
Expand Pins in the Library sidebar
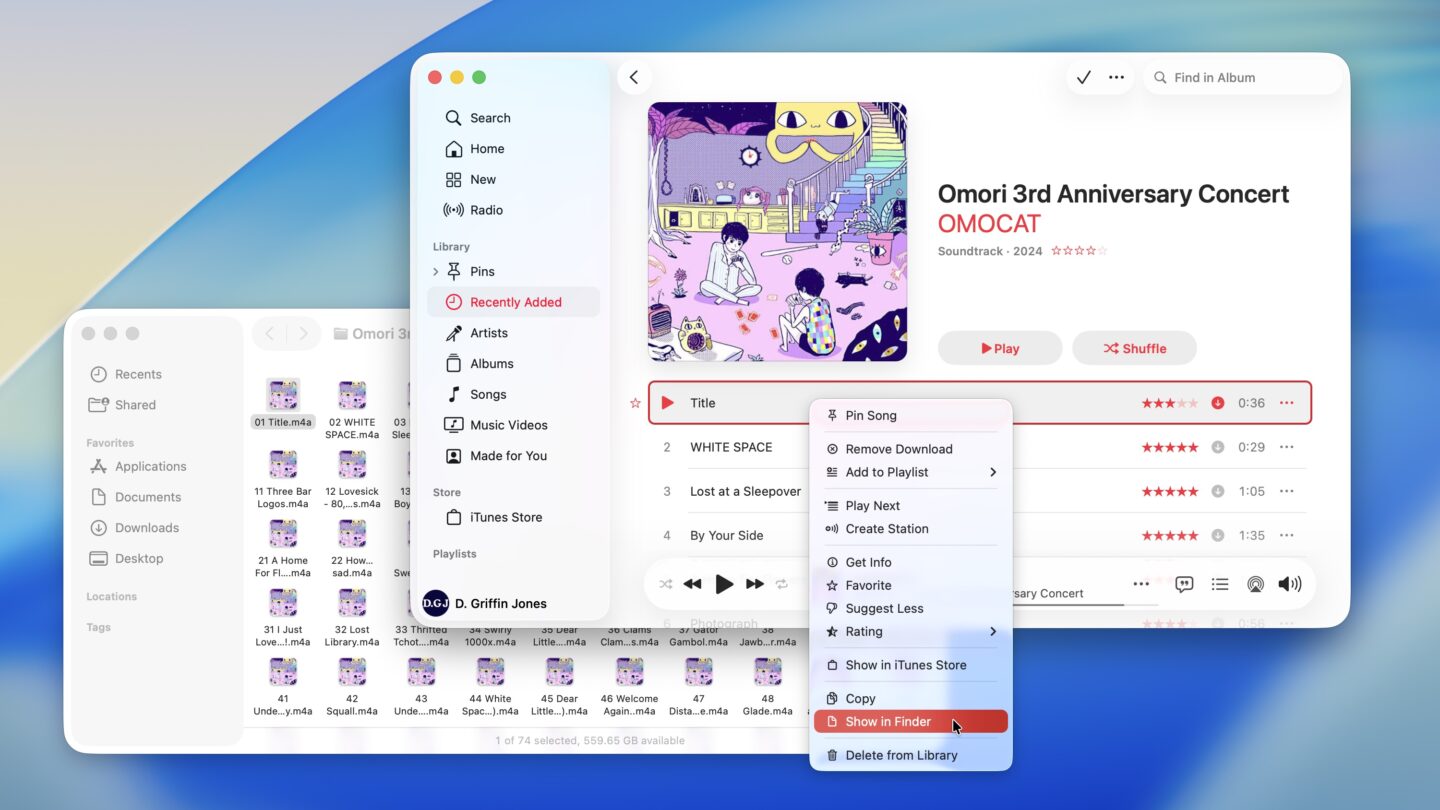(436, 271)
